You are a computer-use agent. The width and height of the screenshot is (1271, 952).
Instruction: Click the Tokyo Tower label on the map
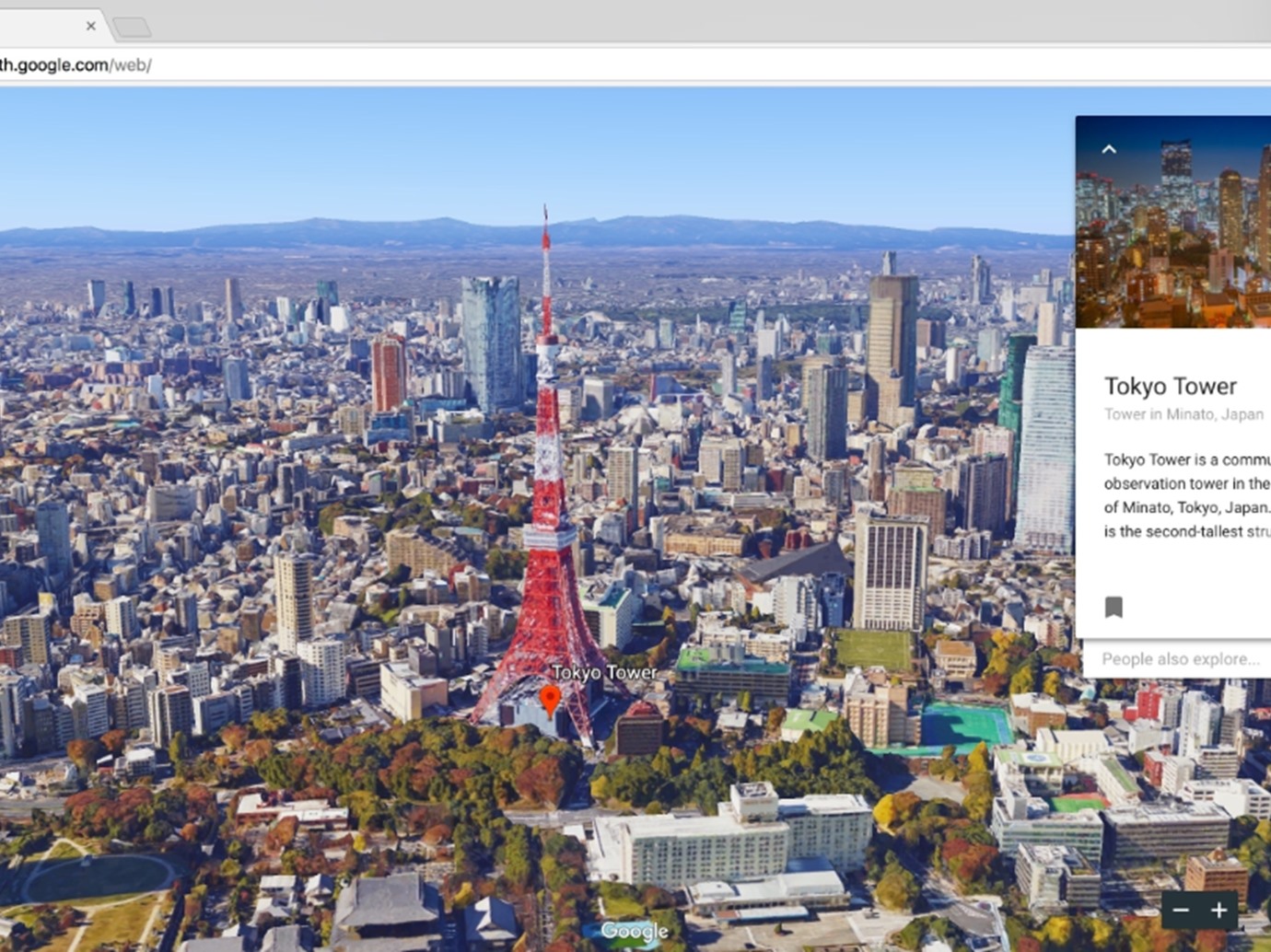[604, 672]
